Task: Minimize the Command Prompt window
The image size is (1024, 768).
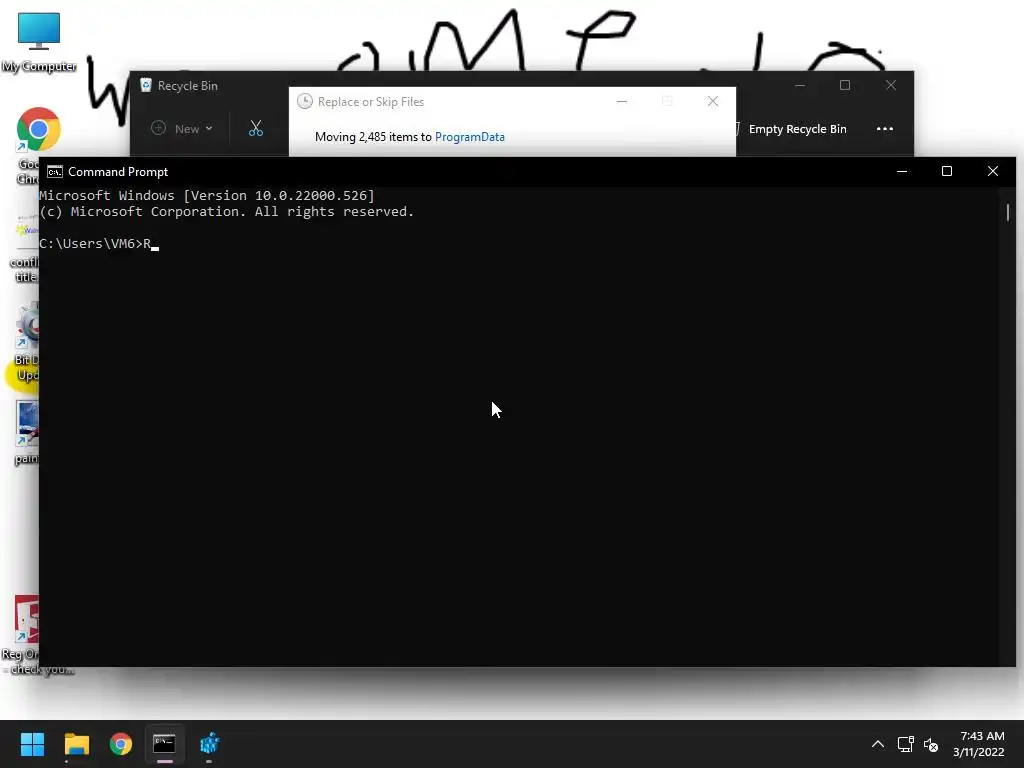Action: 902,171
